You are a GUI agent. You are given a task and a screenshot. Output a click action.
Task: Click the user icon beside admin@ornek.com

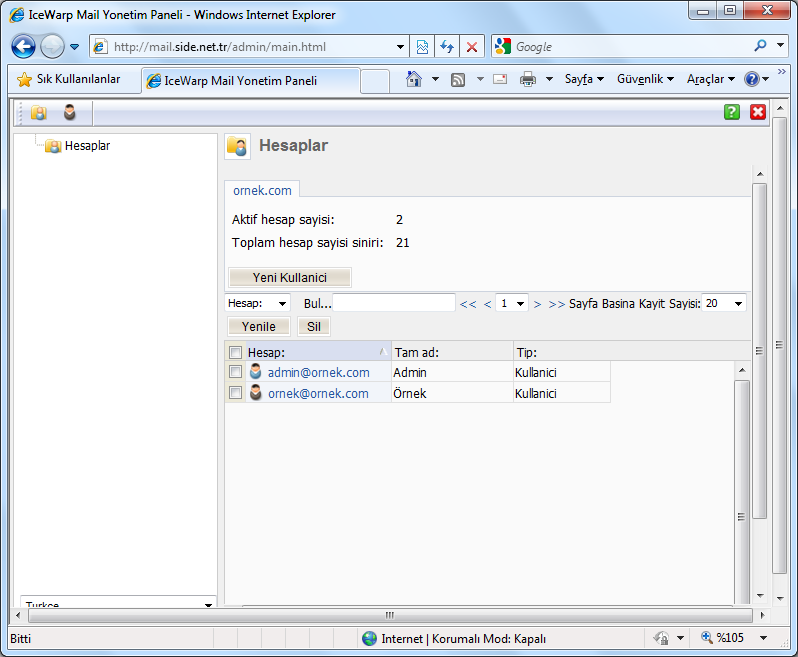(255, 372)
